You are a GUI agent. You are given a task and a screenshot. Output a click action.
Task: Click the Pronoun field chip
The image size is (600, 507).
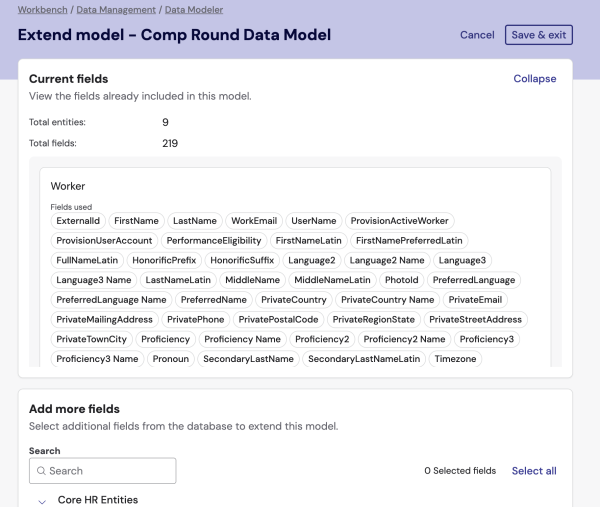(x=170, y=359)
